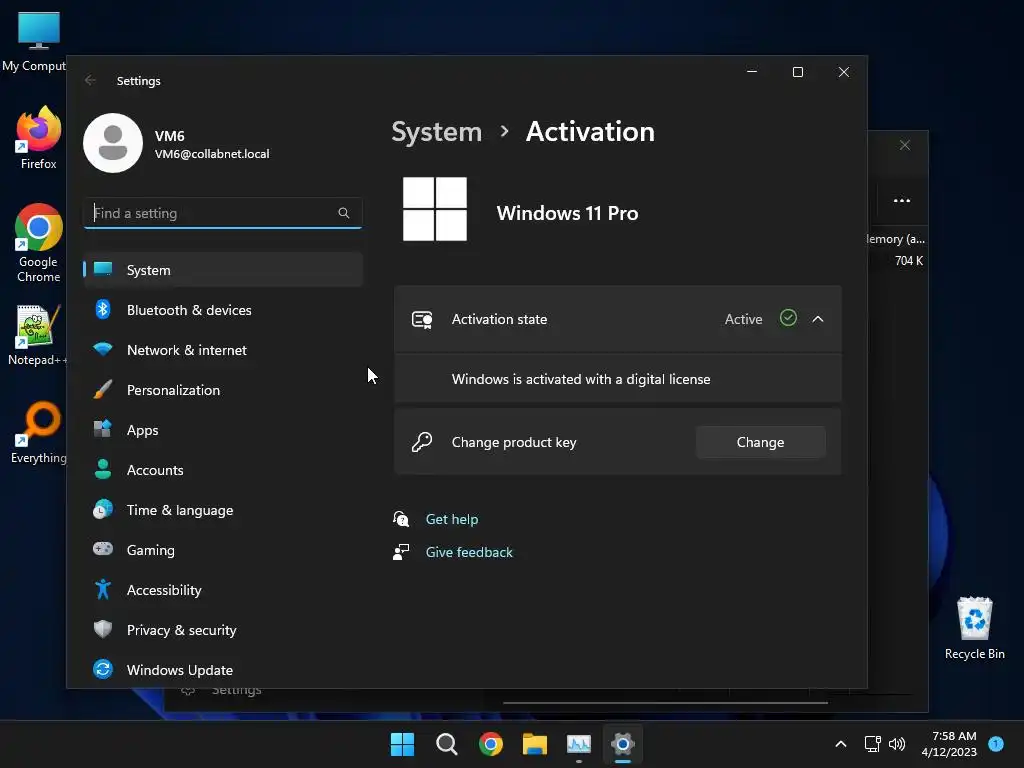Open the clock and date flyout
The image size is (1024, 768).
(949, 744)
